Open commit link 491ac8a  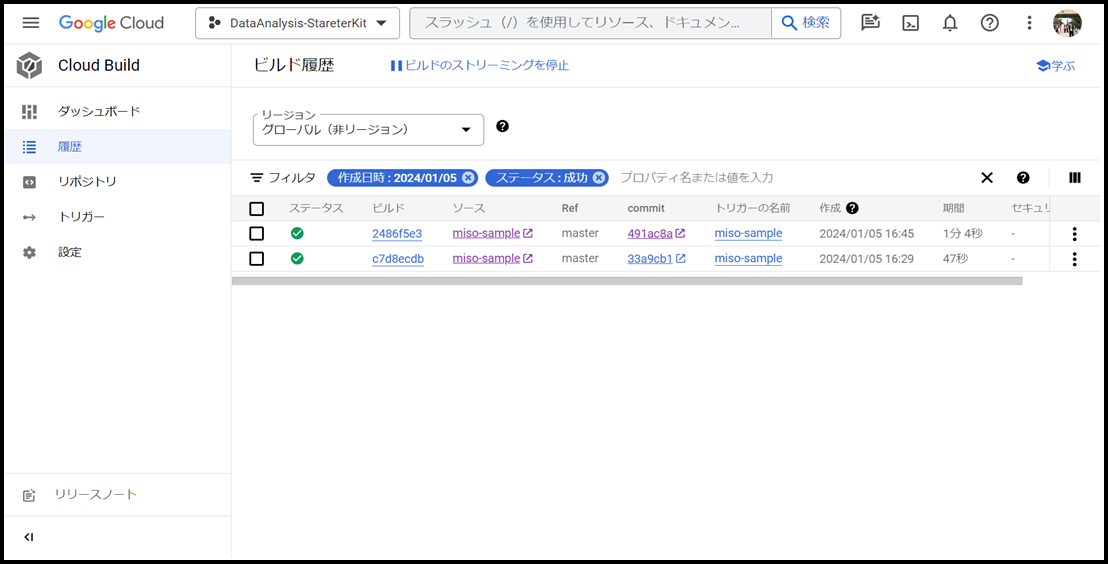point(650,234)
